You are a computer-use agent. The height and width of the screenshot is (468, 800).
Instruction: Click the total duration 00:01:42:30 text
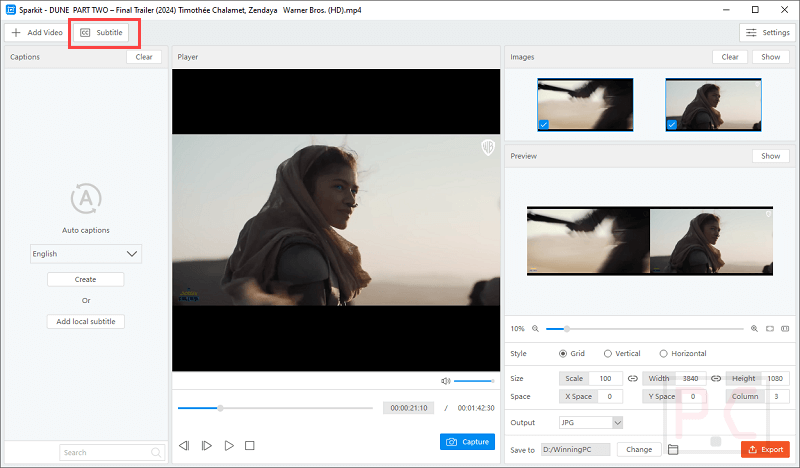(x=476, y=408)
